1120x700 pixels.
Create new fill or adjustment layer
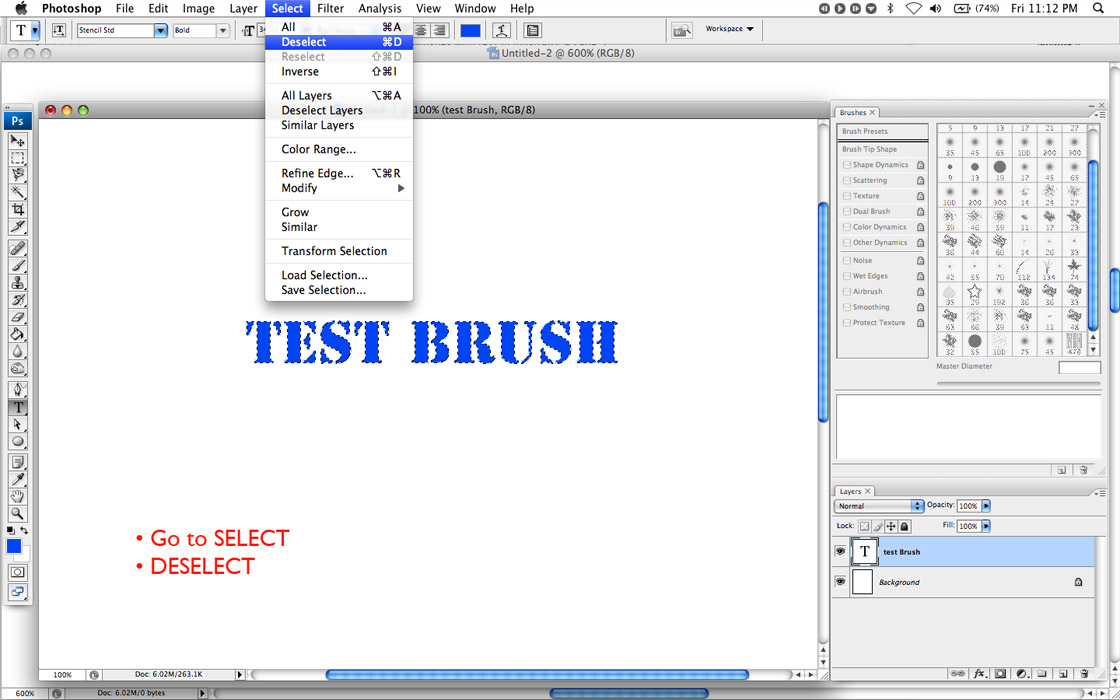(1021, 673)
